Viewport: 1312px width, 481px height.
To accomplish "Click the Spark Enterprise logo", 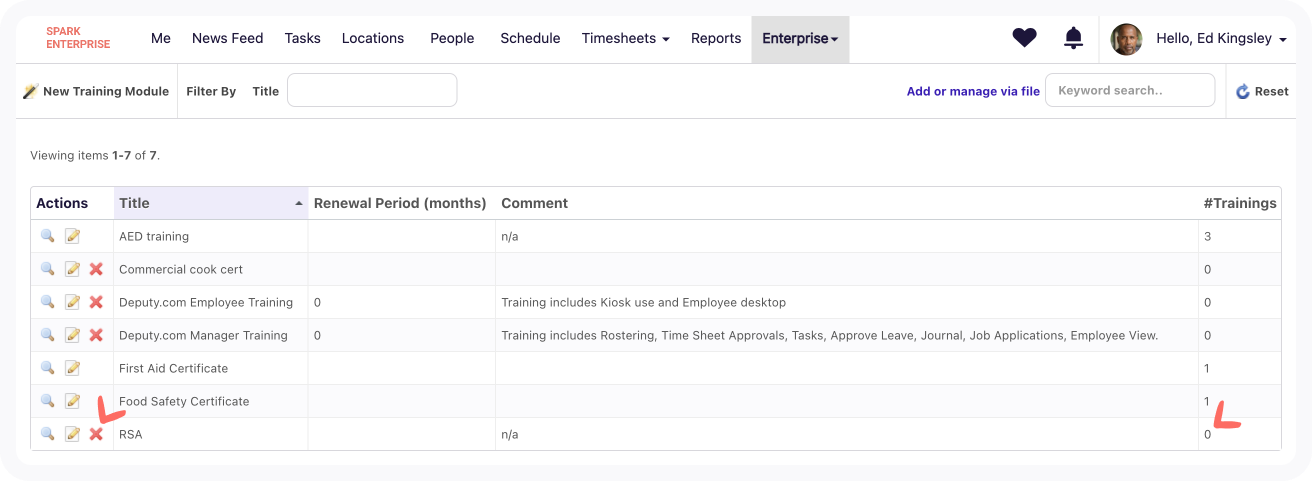I will (78, 38).
